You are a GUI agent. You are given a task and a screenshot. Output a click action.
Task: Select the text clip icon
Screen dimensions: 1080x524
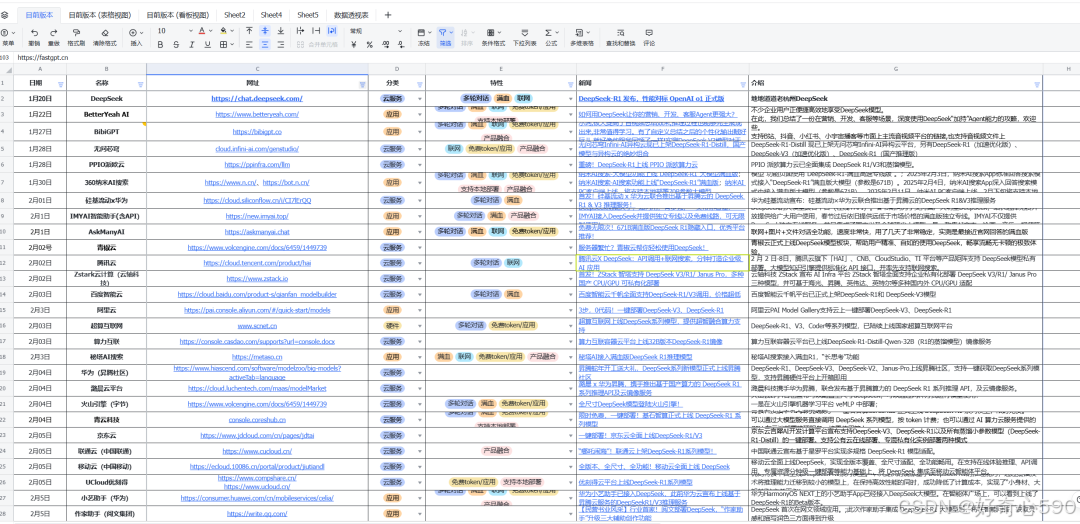point(316,31)
